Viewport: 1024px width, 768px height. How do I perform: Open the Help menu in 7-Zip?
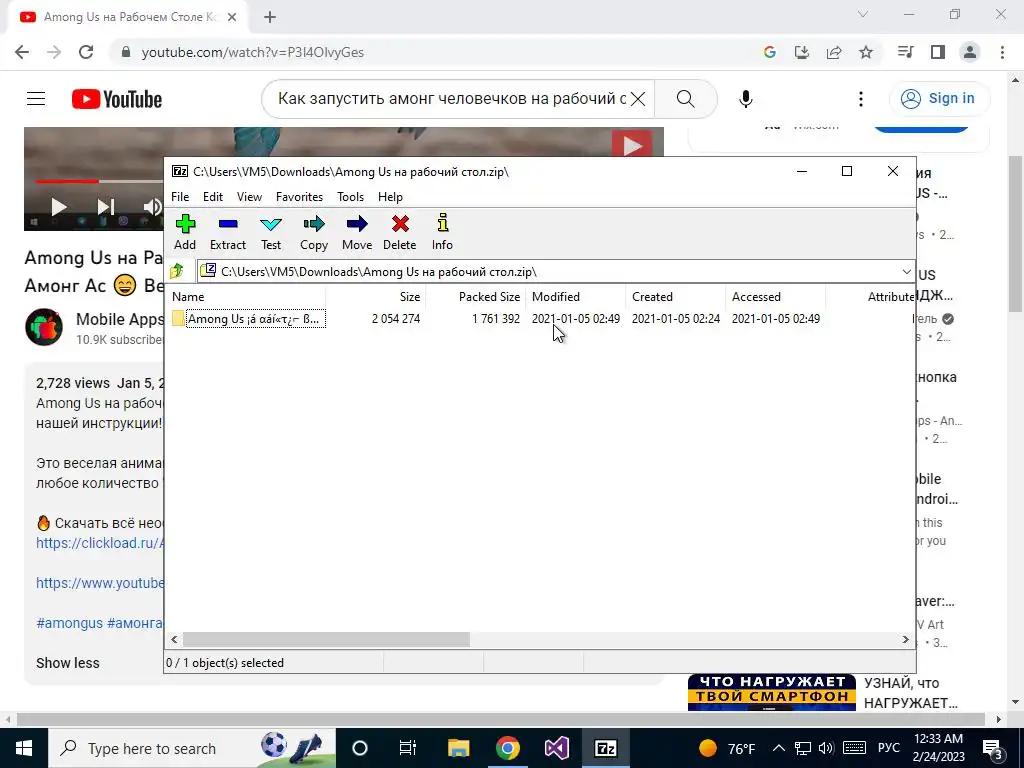pyautogui.click(x=390, y=197)
